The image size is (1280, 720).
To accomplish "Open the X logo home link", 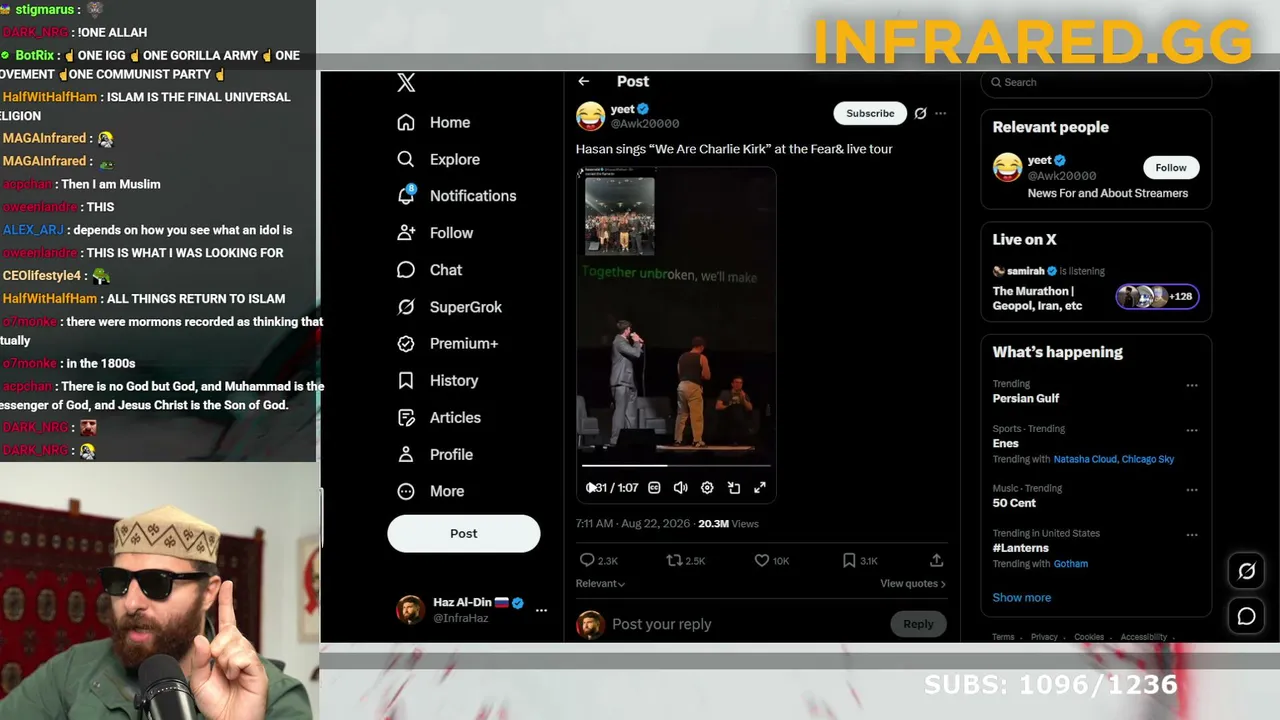I will point(406,83).
